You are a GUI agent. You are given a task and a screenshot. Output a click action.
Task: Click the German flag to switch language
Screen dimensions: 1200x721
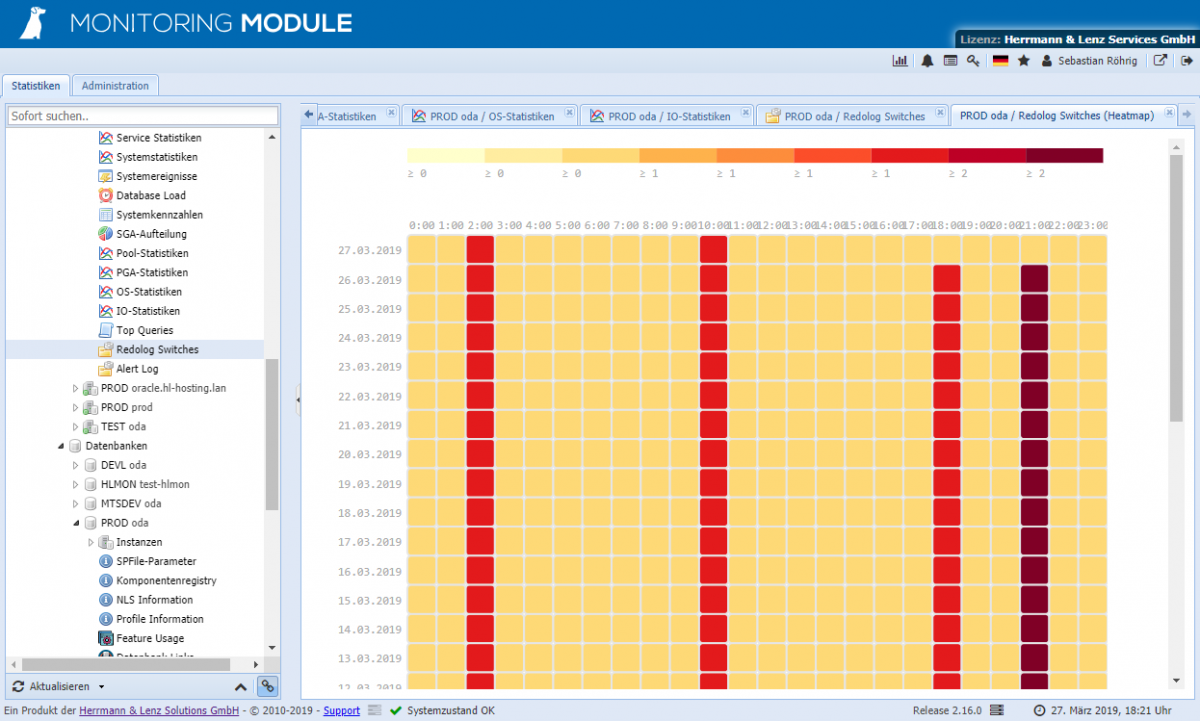pyautogui.click(x=1000, y=60)
